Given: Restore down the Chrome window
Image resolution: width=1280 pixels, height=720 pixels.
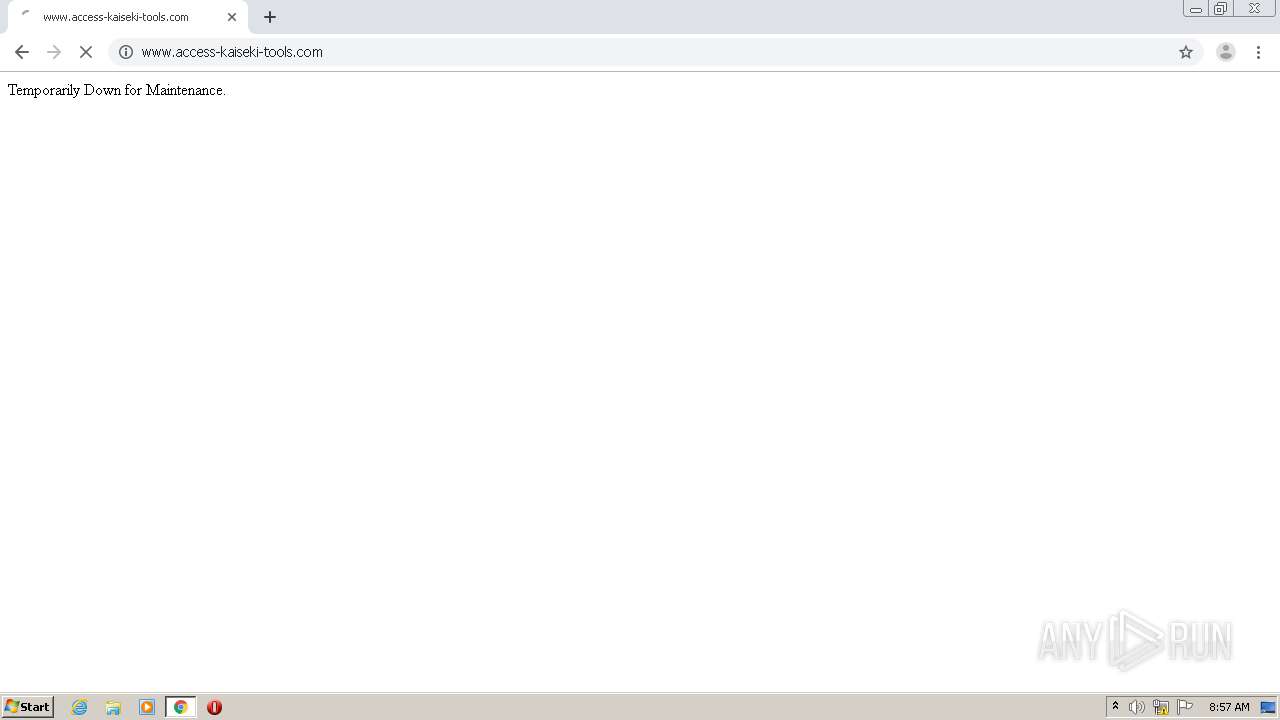Looking at the screenshot, I should (x=1221, y=9).
